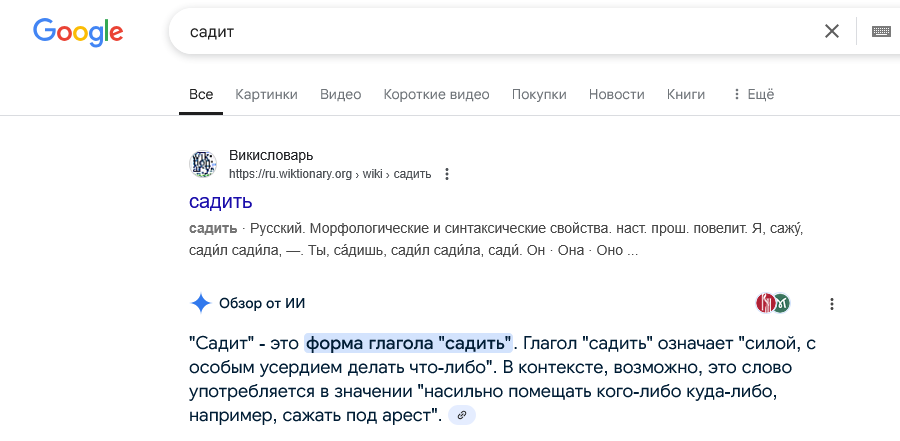Expand the "Ещё" more options menu

tap(753, 94)
